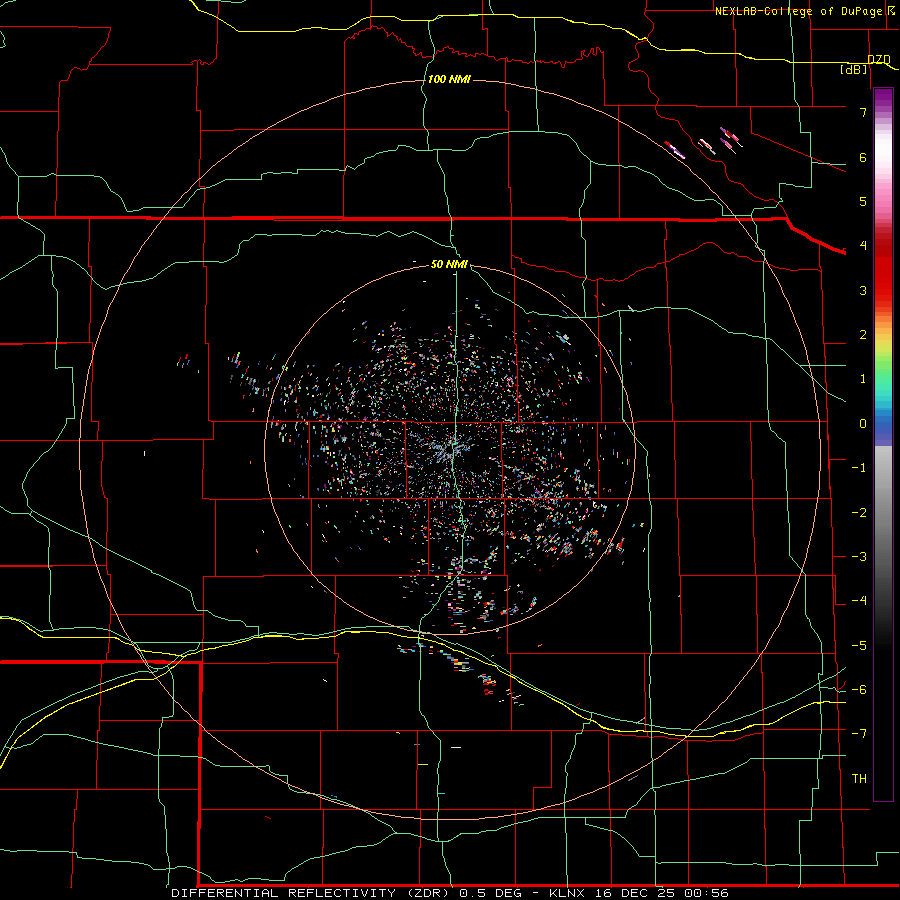Click the 7 value on color scale

click(863, 112)
